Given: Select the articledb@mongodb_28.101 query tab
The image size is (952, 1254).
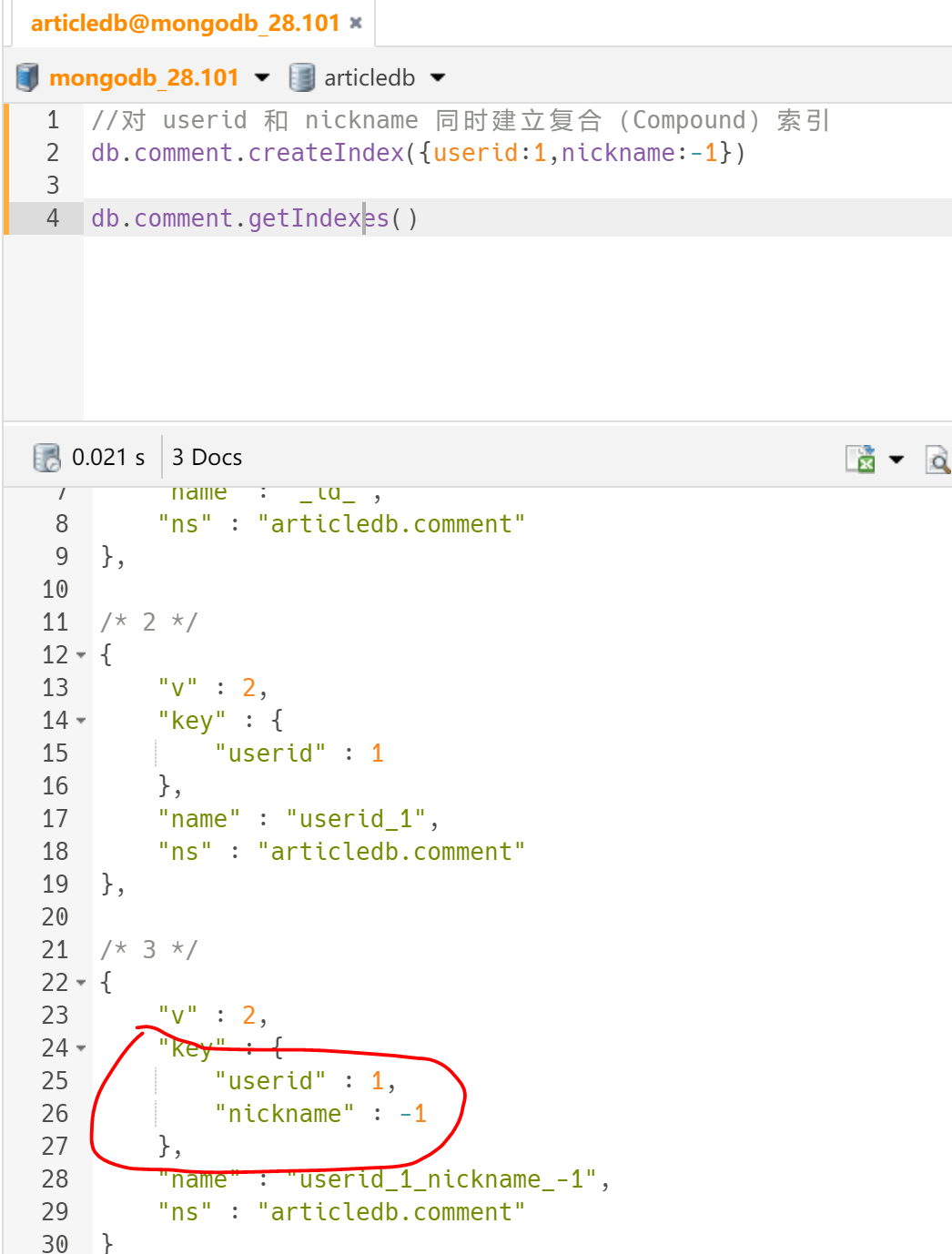Looking at the screenshot, I should (x=185, y=23).
